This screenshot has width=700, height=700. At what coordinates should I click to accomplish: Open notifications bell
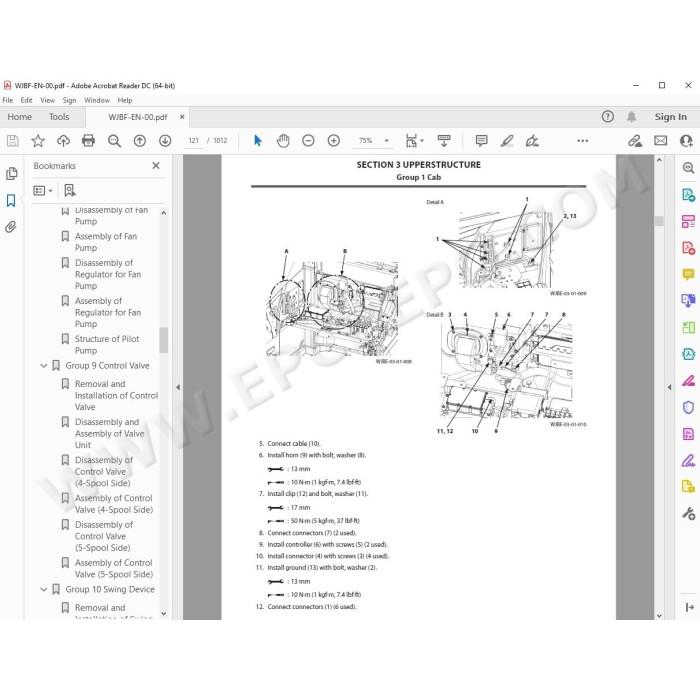point(631,117)
